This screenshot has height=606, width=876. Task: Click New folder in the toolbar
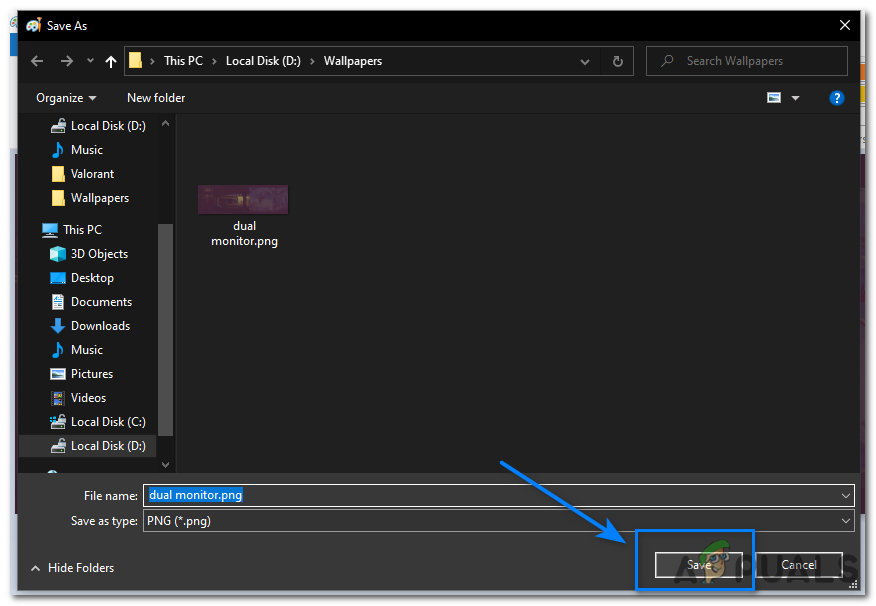coord(156,98)
